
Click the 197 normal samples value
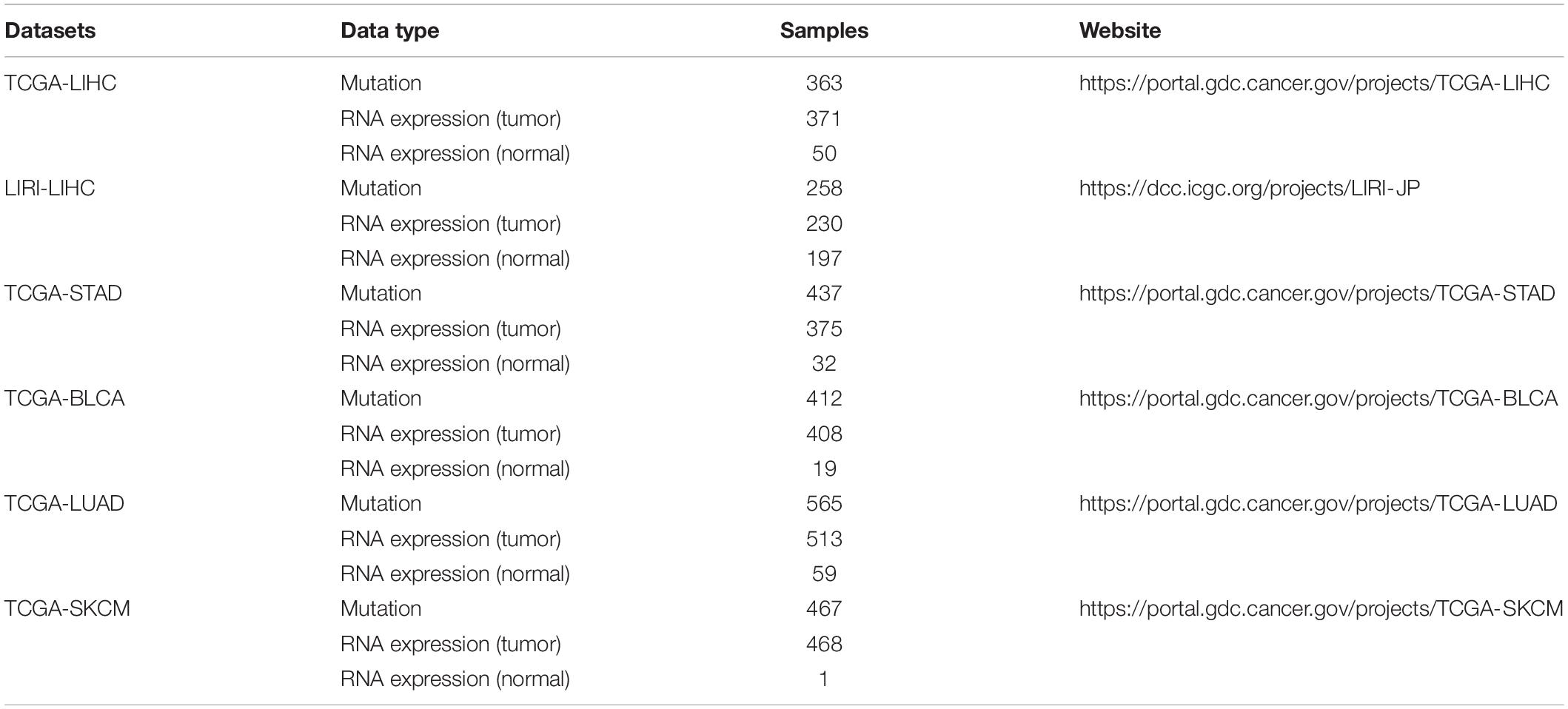(x=824, y=258)
